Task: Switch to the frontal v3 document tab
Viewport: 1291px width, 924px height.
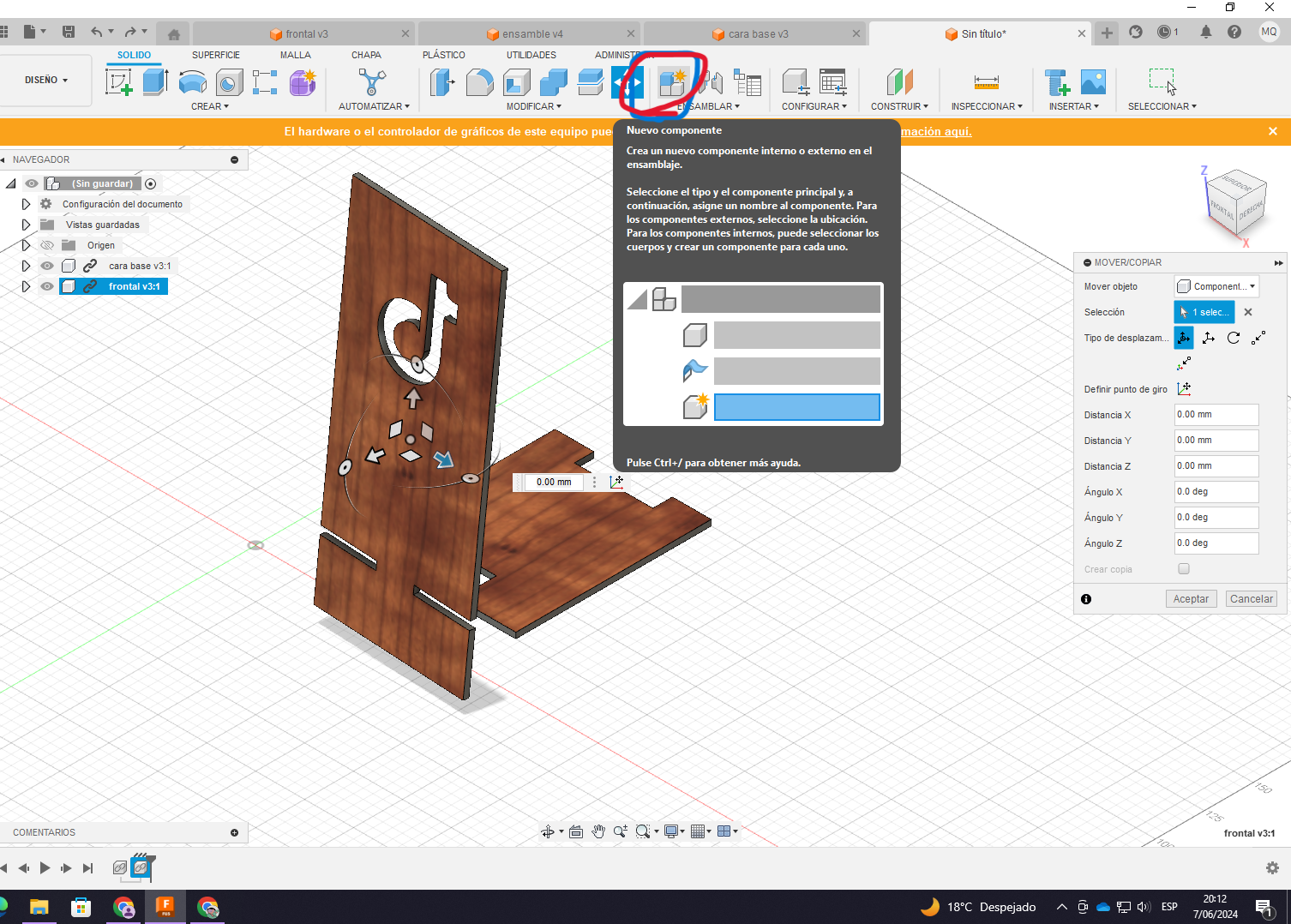Action: click(304, 34)
